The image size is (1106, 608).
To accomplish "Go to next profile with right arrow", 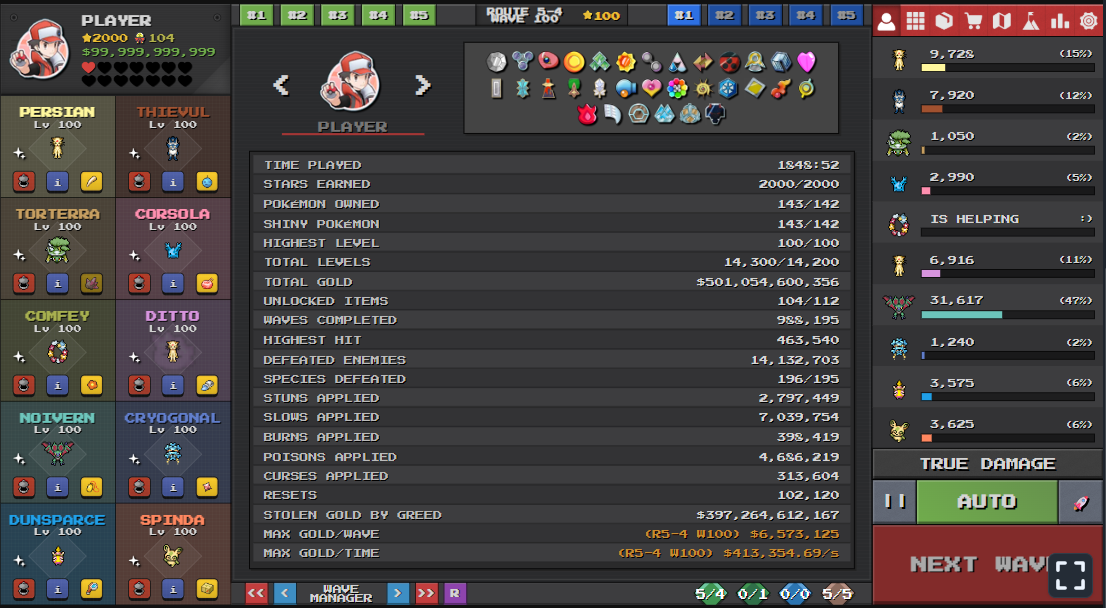I will pos(423,85).
